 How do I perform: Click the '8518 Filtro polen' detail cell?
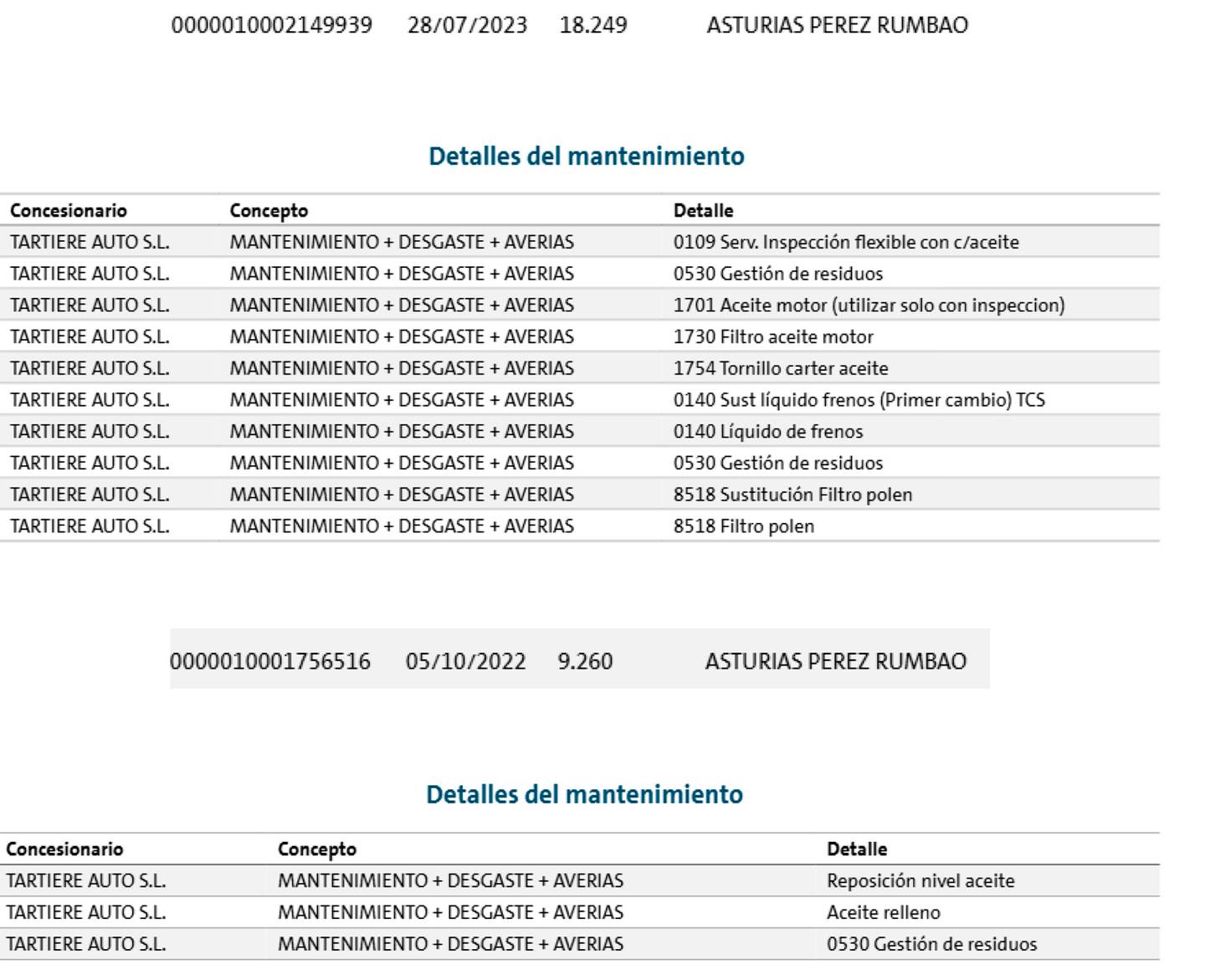[744, 526]
